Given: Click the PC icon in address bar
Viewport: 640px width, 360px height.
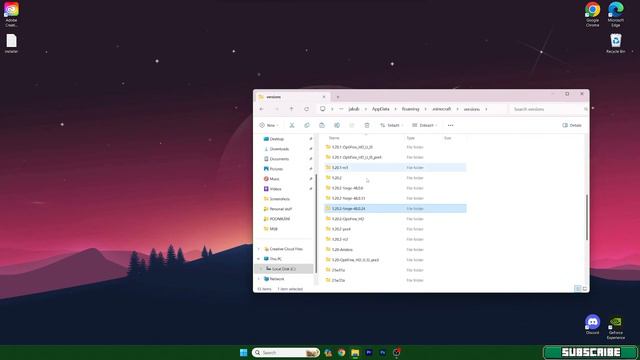Looking at the screenshot, I should tap(323, 109).
